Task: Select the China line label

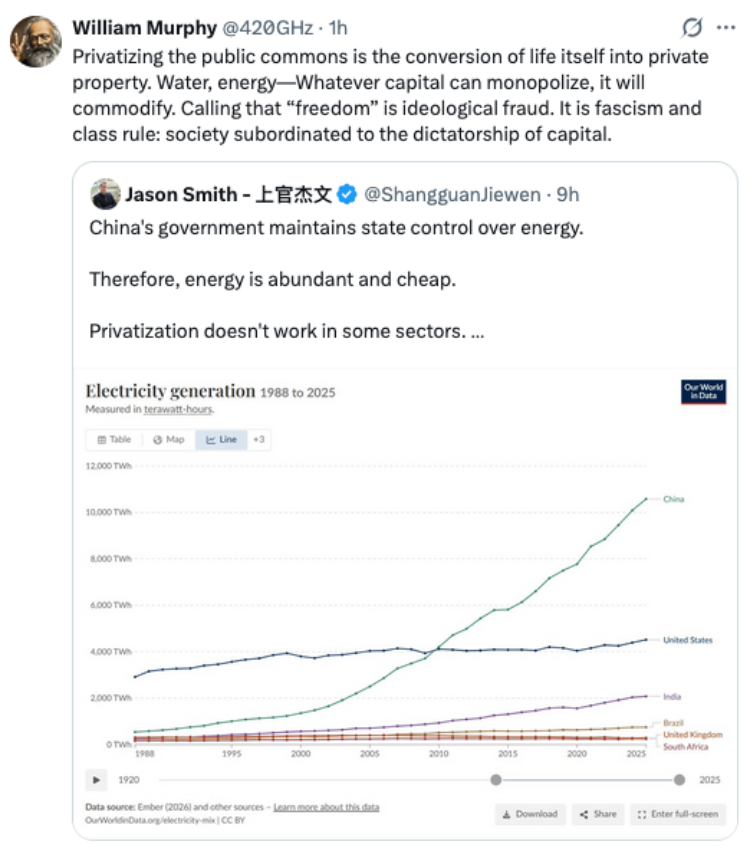Action: 673,499
